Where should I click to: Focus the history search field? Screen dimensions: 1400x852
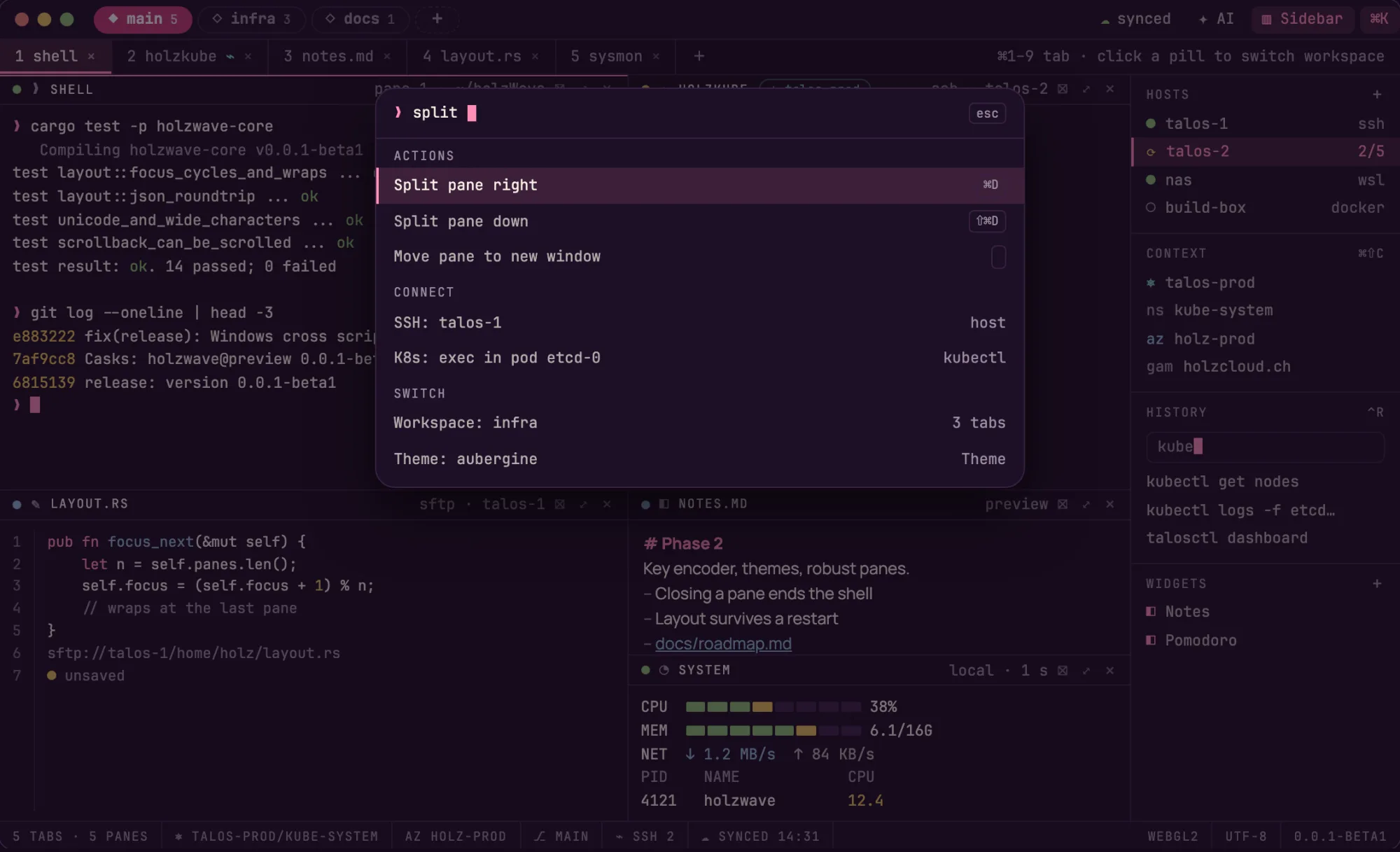pos(1265,447)
